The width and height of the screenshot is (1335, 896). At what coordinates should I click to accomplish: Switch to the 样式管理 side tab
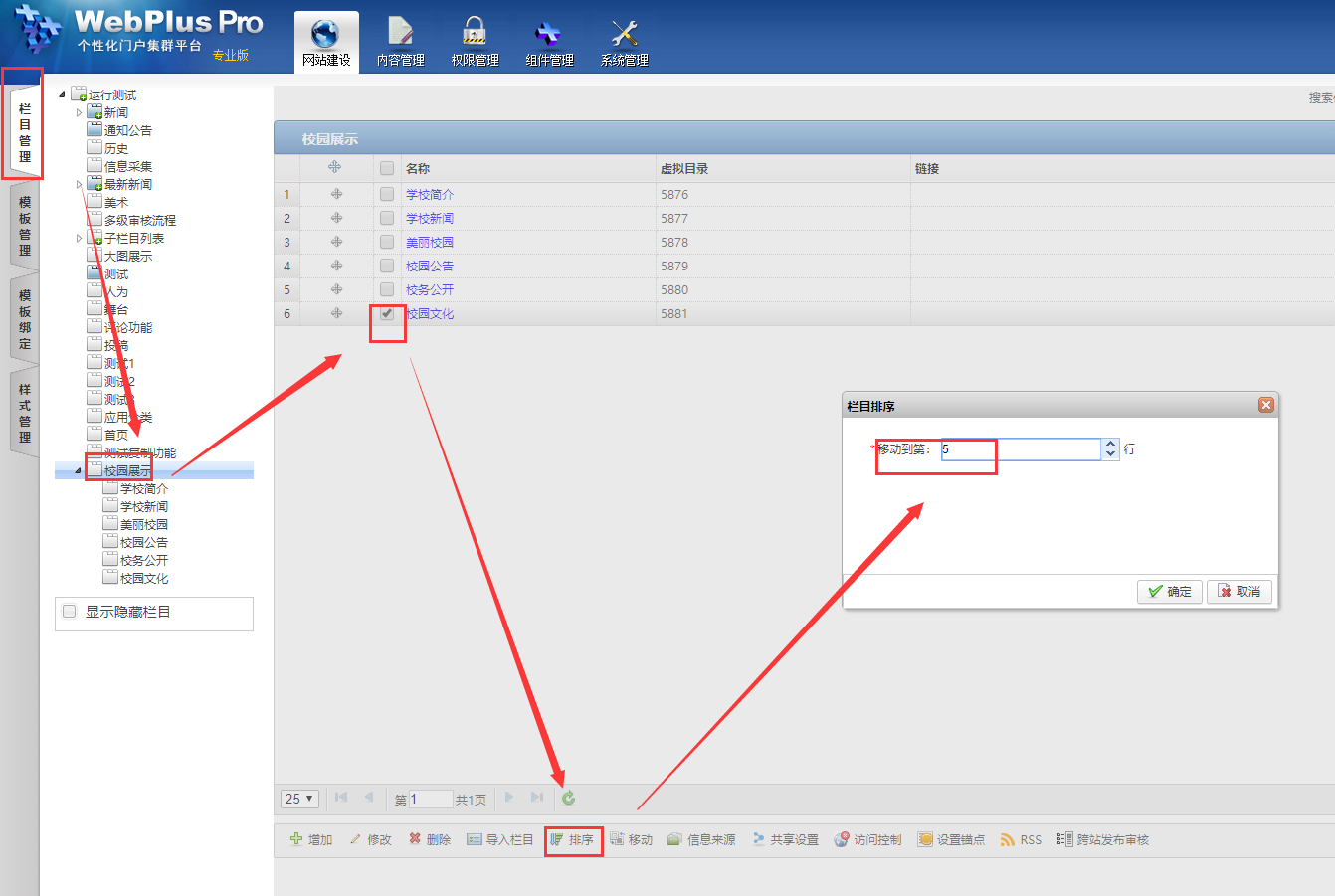tap(24, 413)
